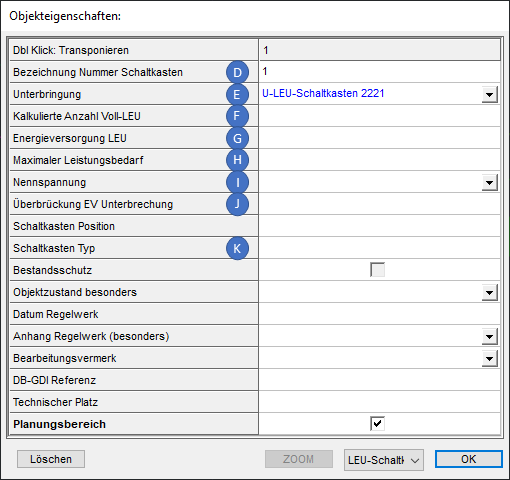The width and height of the screenshot is (510, 480).
Task: Open the LEU-Schaltk combo box
Action: [384, 460]
